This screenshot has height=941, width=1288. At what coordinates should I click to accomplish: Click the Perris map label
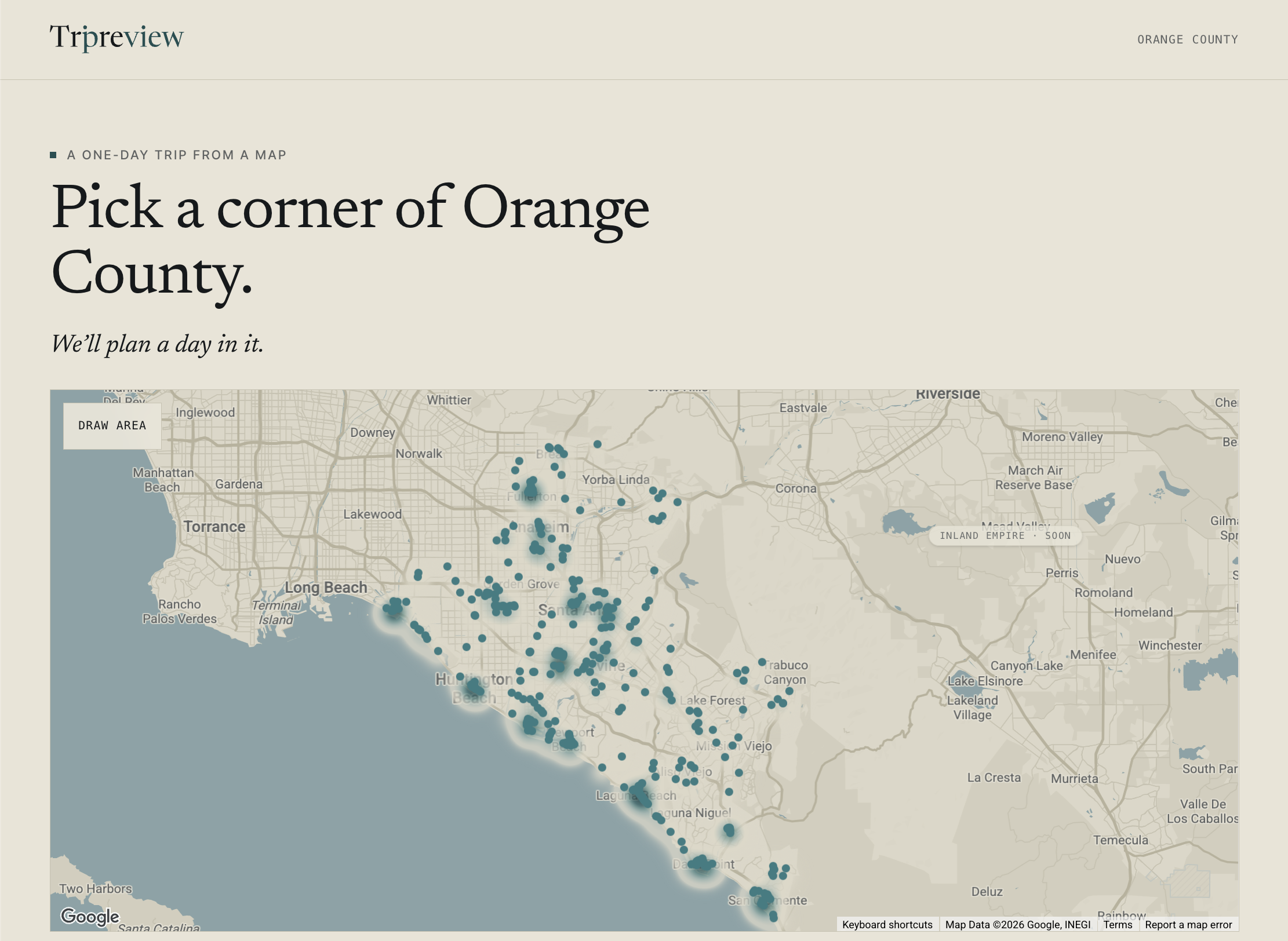click(1062, 573)
